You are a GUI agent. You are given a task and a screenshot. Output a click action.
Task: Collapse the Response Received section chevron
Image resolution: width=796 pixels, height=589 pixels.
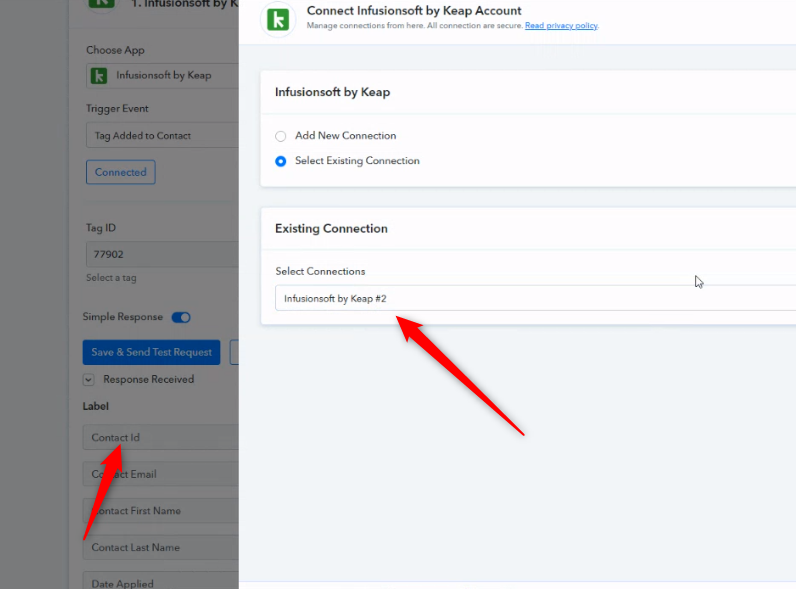(88, 380)
